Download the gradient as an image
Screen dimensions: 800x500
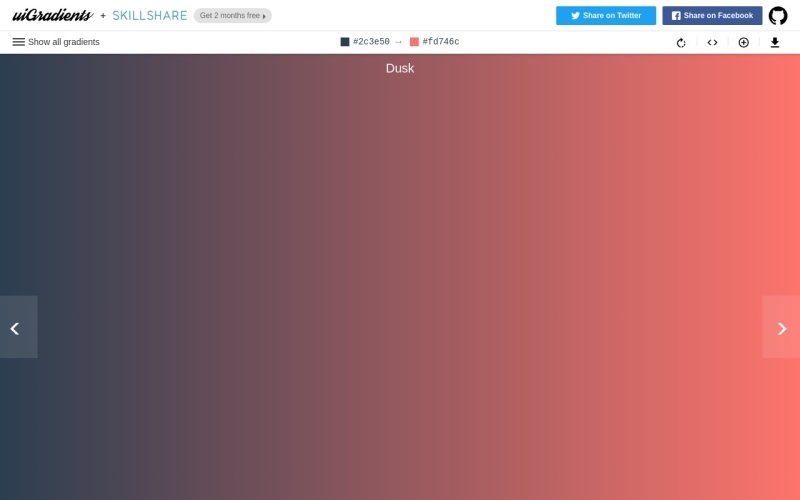click(x=774, y=42)
